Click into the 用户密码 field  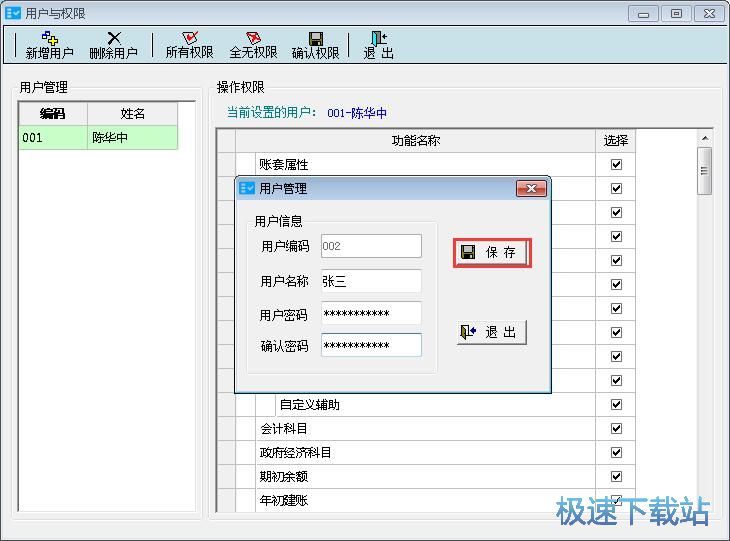[x=371, y=313]
